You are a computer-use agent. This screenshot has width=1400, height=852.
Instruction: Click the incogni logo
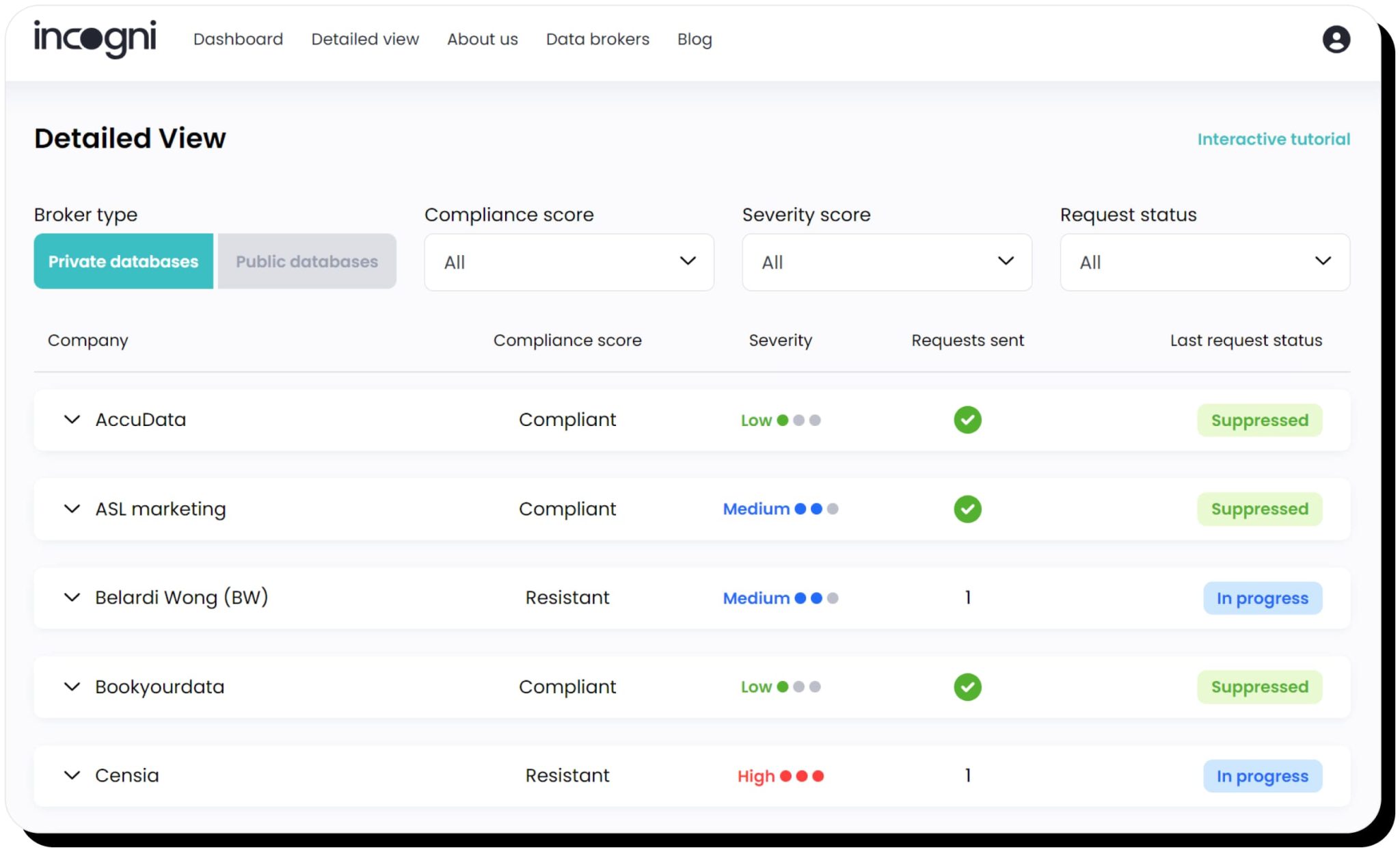pyautogui.click(x=96, y=39)
